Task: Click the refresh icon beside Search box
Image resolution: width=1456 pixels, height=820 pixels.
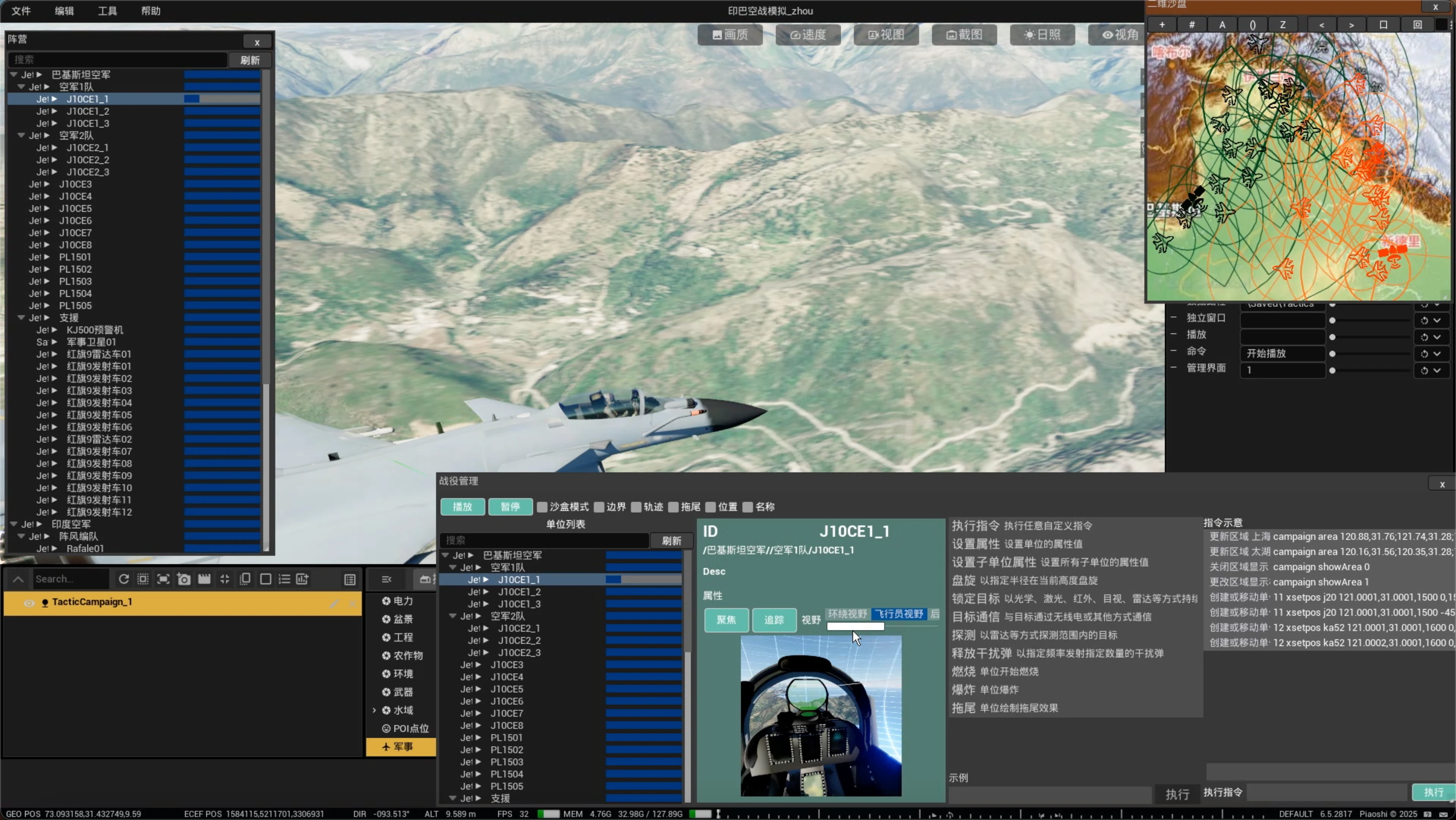Action: tap(124, 579)
